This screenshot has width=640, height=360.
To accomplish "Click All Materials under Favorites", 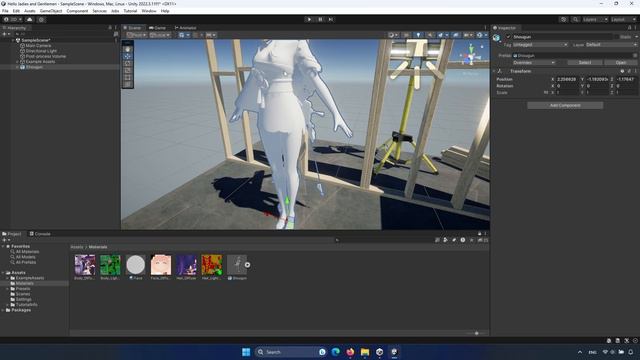I will (x=27, y=252).
